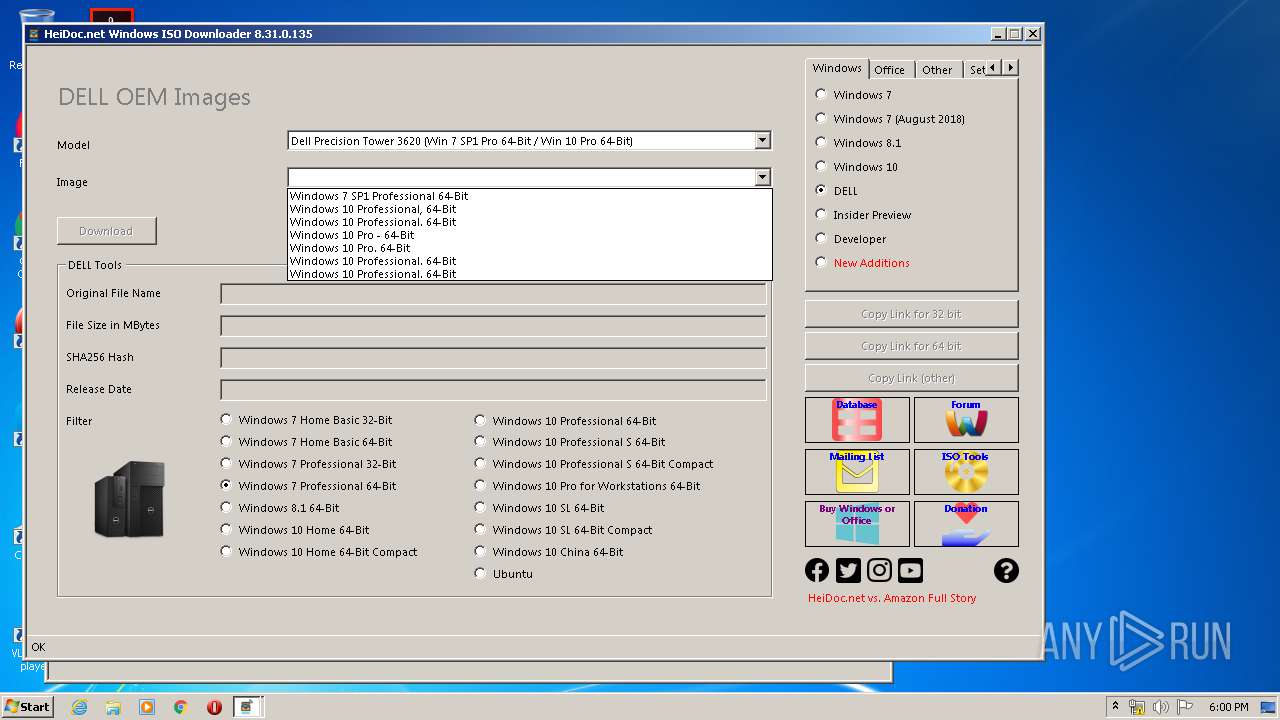Switch to the Office tab

889,70
